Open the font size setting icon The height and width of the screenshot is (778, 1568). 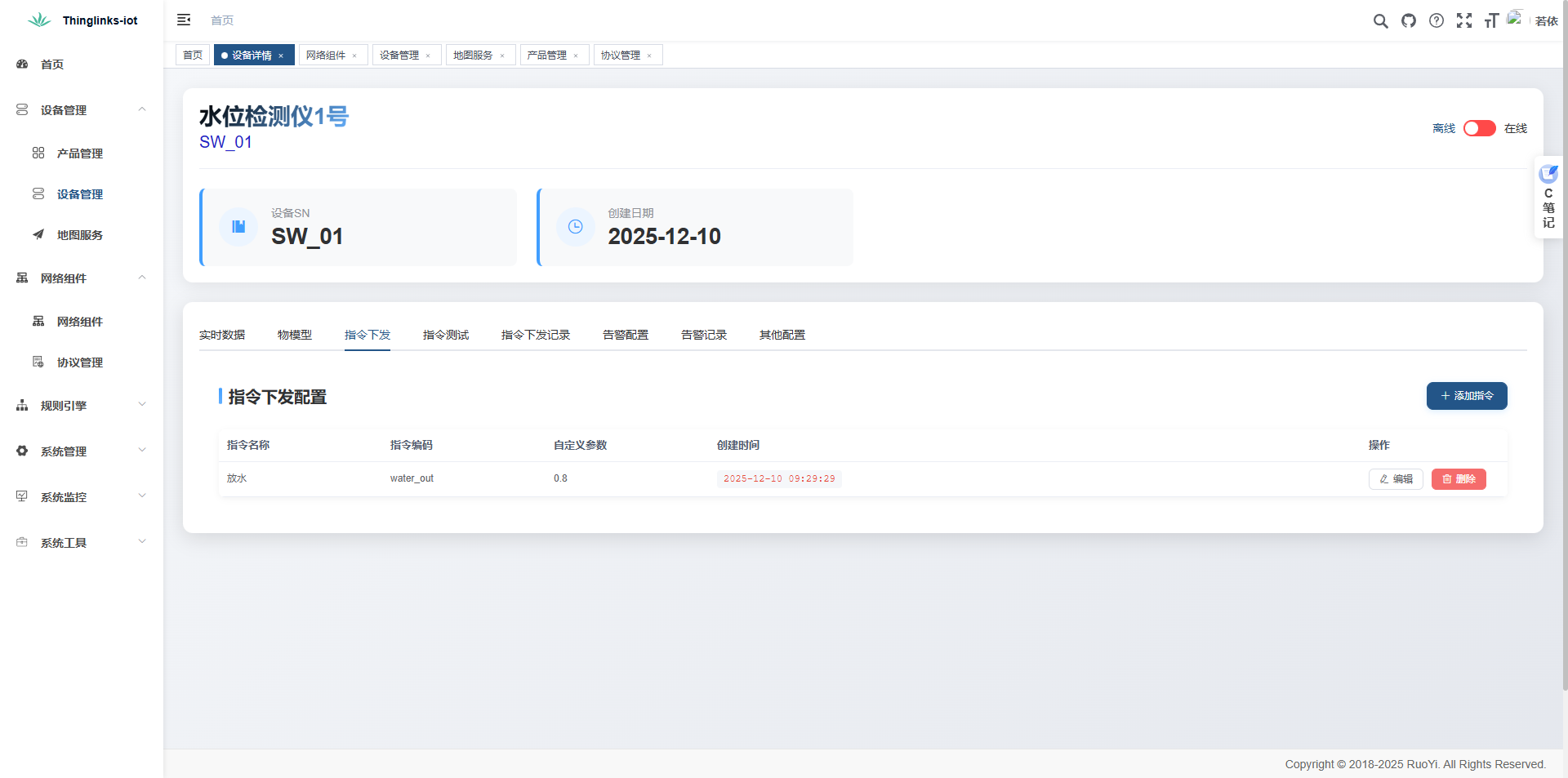point(1491,21)
